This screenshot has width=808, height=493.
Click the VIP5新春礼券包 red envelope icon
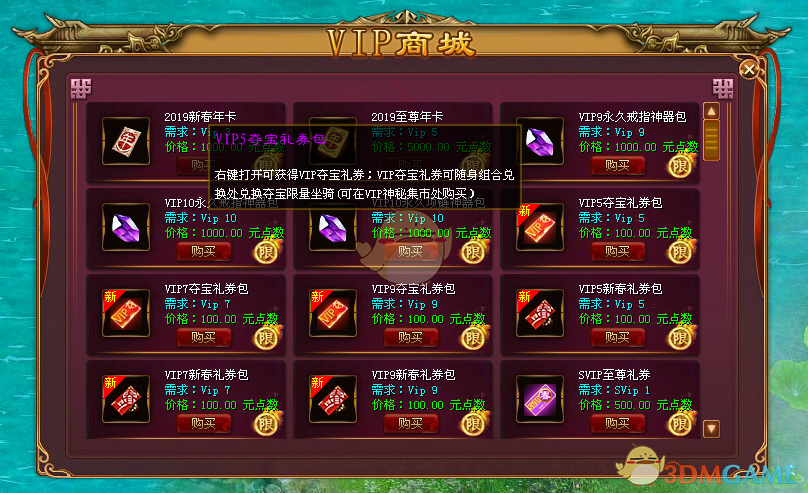[x=540, y=313]
